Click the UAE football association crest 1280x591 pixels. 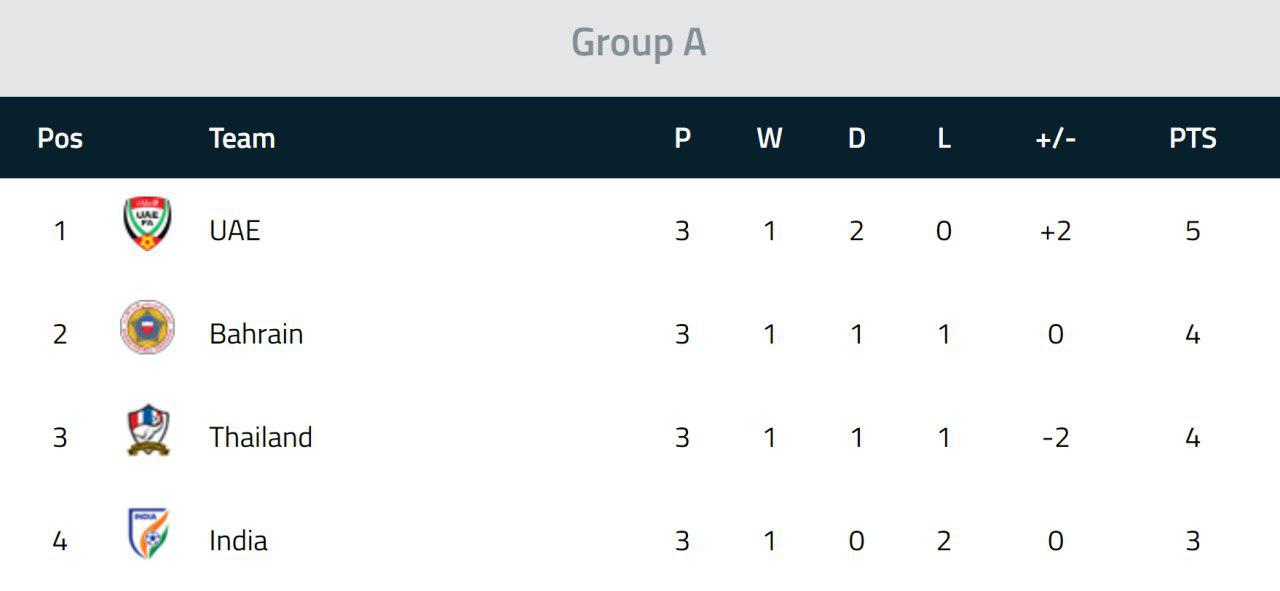click(x=147, y=223)
